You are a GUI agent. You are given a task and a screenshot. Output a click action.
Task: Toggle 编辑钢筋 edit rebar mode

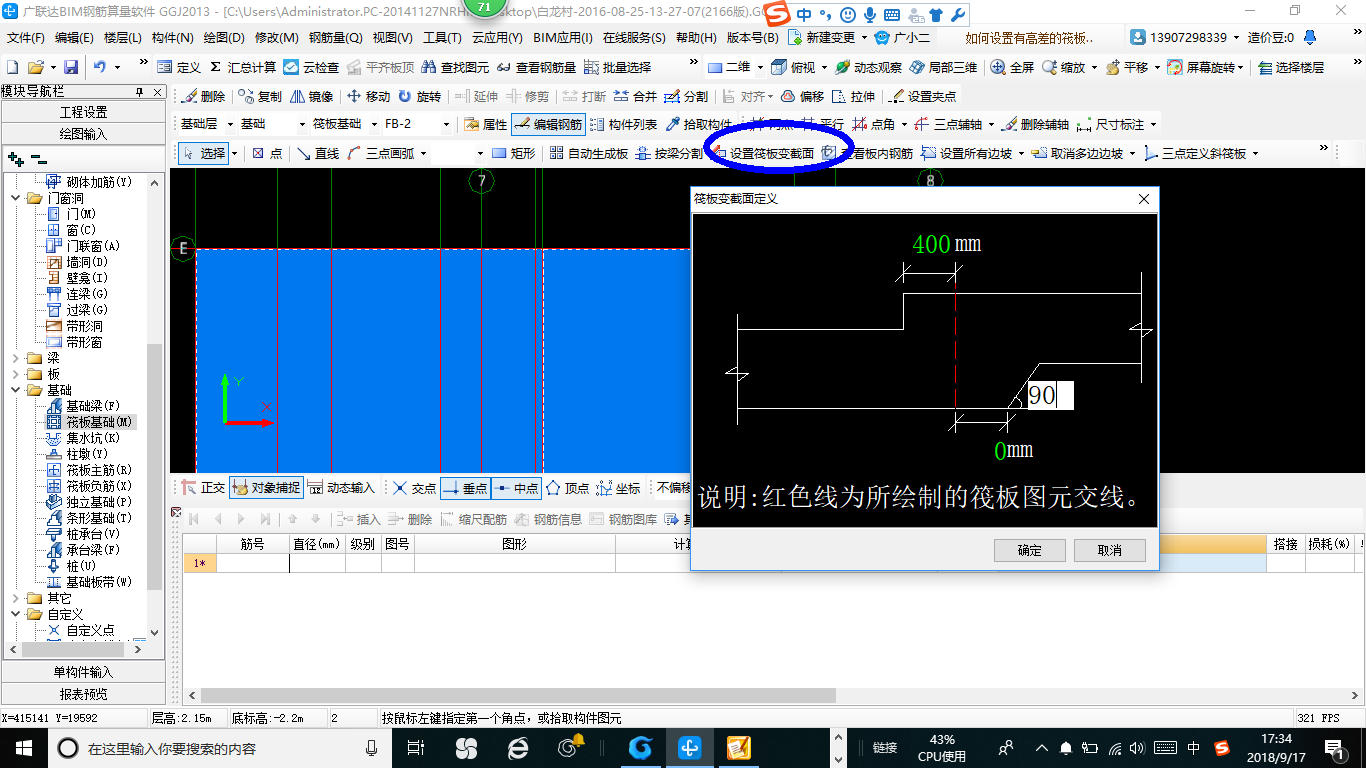click(548, 125)
